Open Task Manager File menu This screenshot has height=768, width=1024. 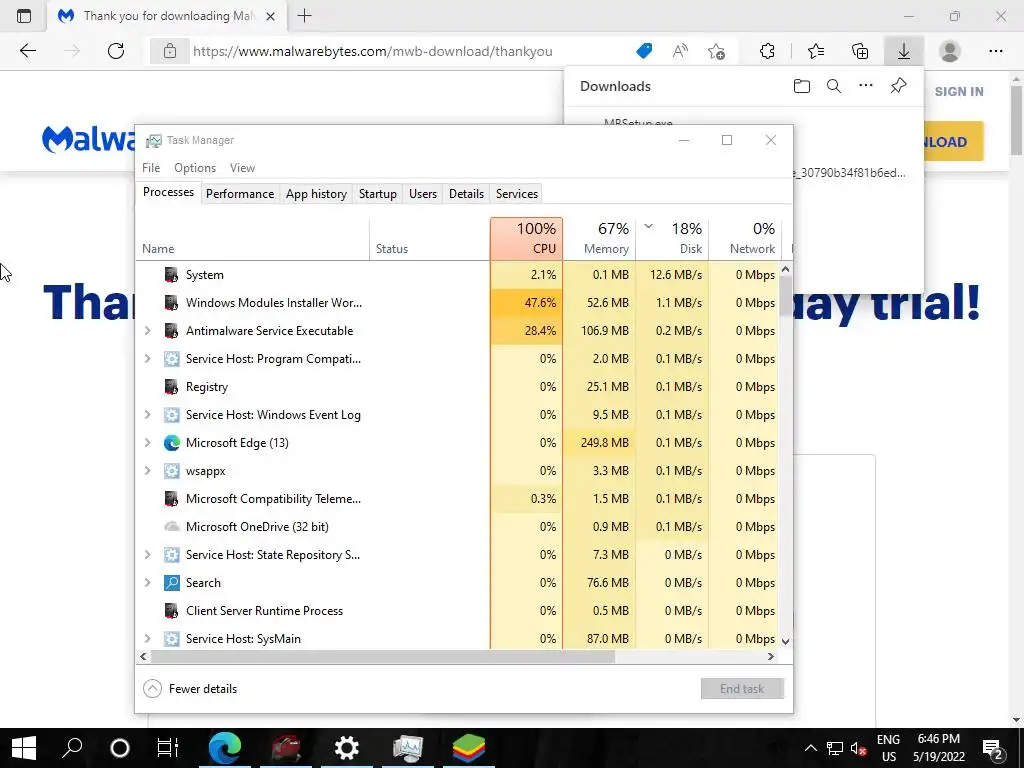coord(151,168)
